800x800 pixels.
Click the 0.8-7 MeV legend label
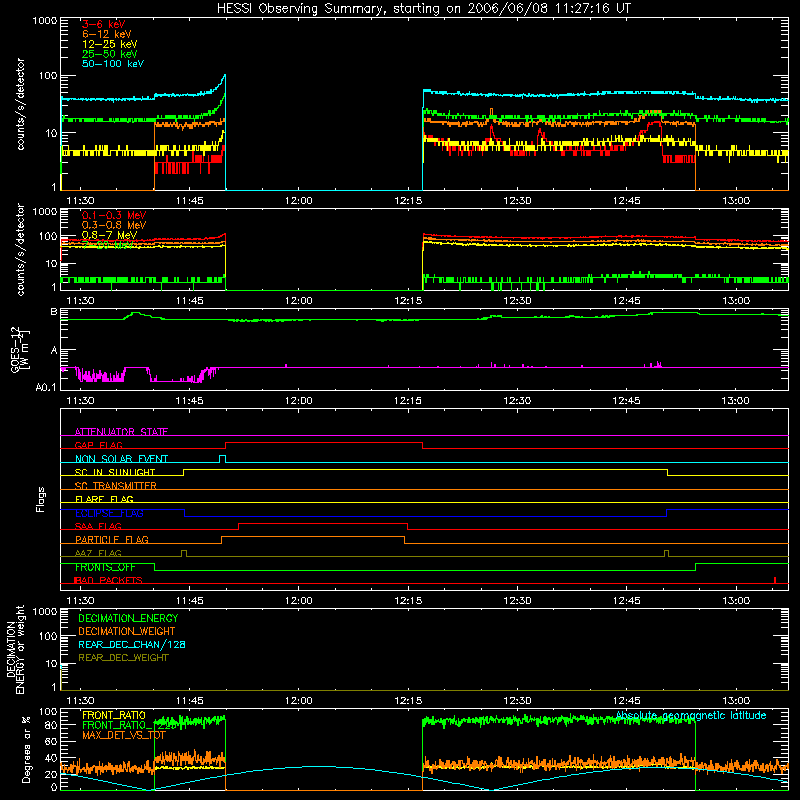[x=110, y=235]
